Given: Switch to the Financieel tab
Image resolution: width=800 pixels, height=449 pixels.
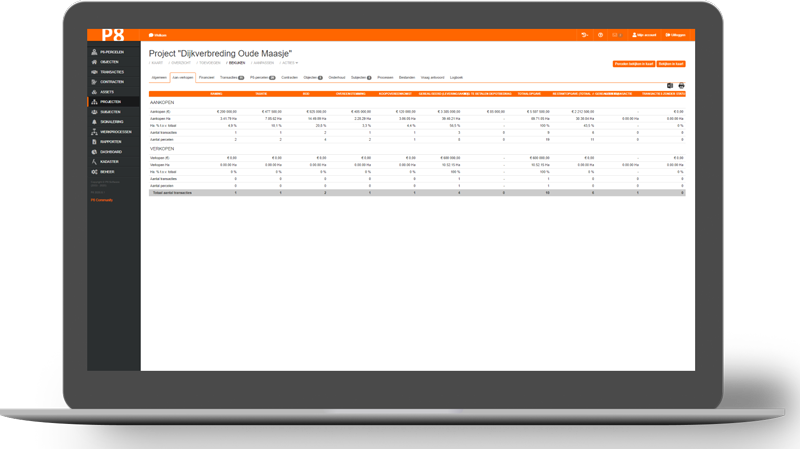Looking at the screenshot, I should tap(207, 78).
